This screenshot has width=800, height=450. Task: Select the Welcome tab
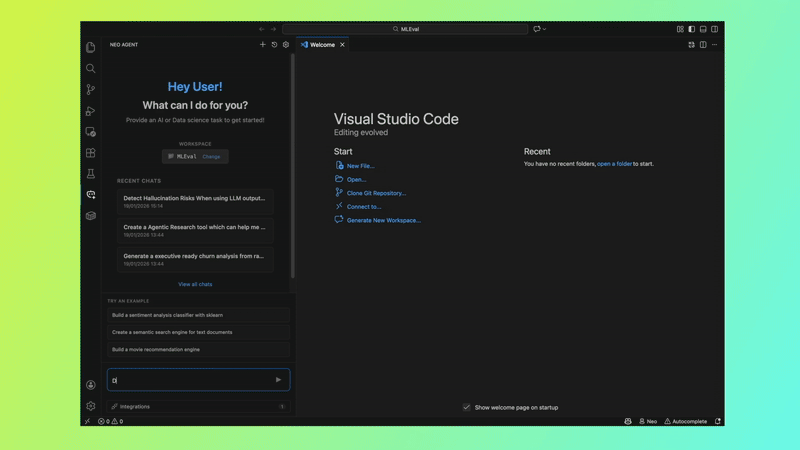(322, 45)
